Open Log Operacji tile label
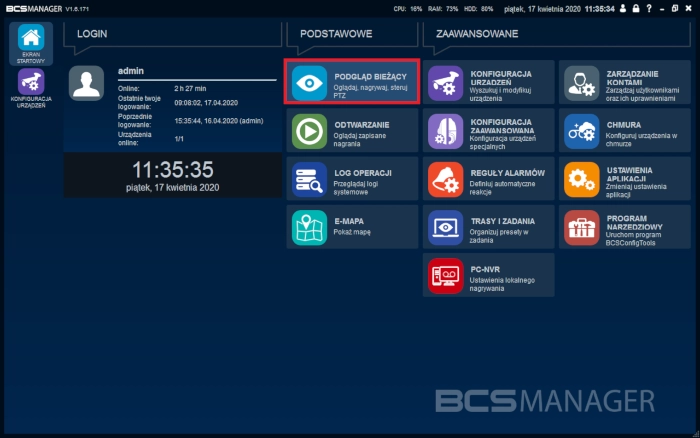This screenshot has width=700, height=438. [362, 173]
